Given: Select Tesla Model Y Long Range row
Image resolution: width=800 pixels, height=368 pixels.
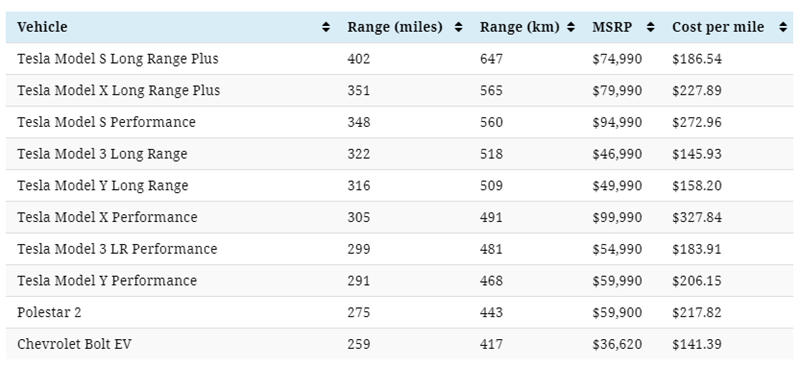Looking at the screenshot, I should coord(399,185).
